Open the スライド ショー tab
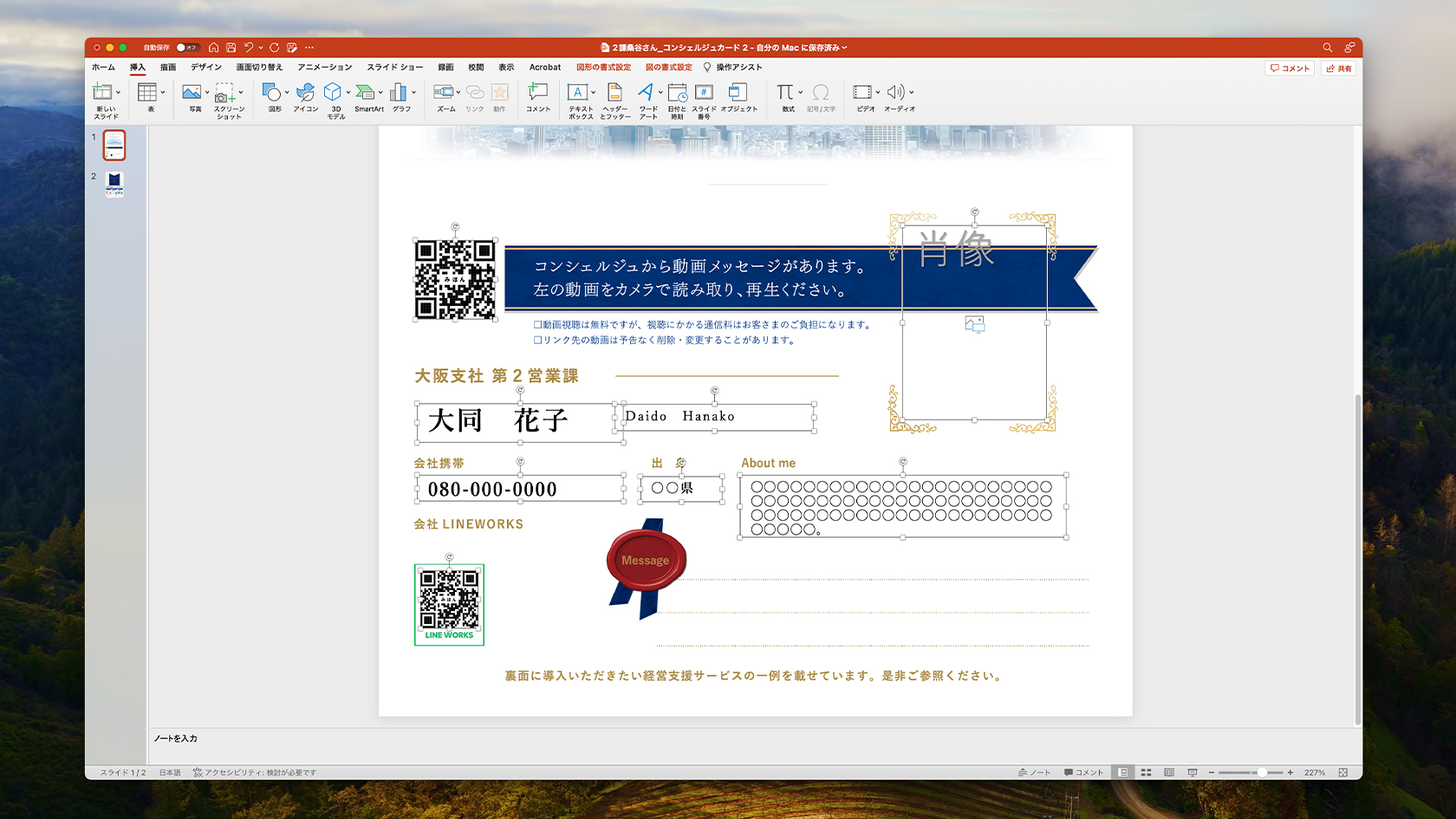1456x819 pixels. pyautogui.click(x=395, y=67)
